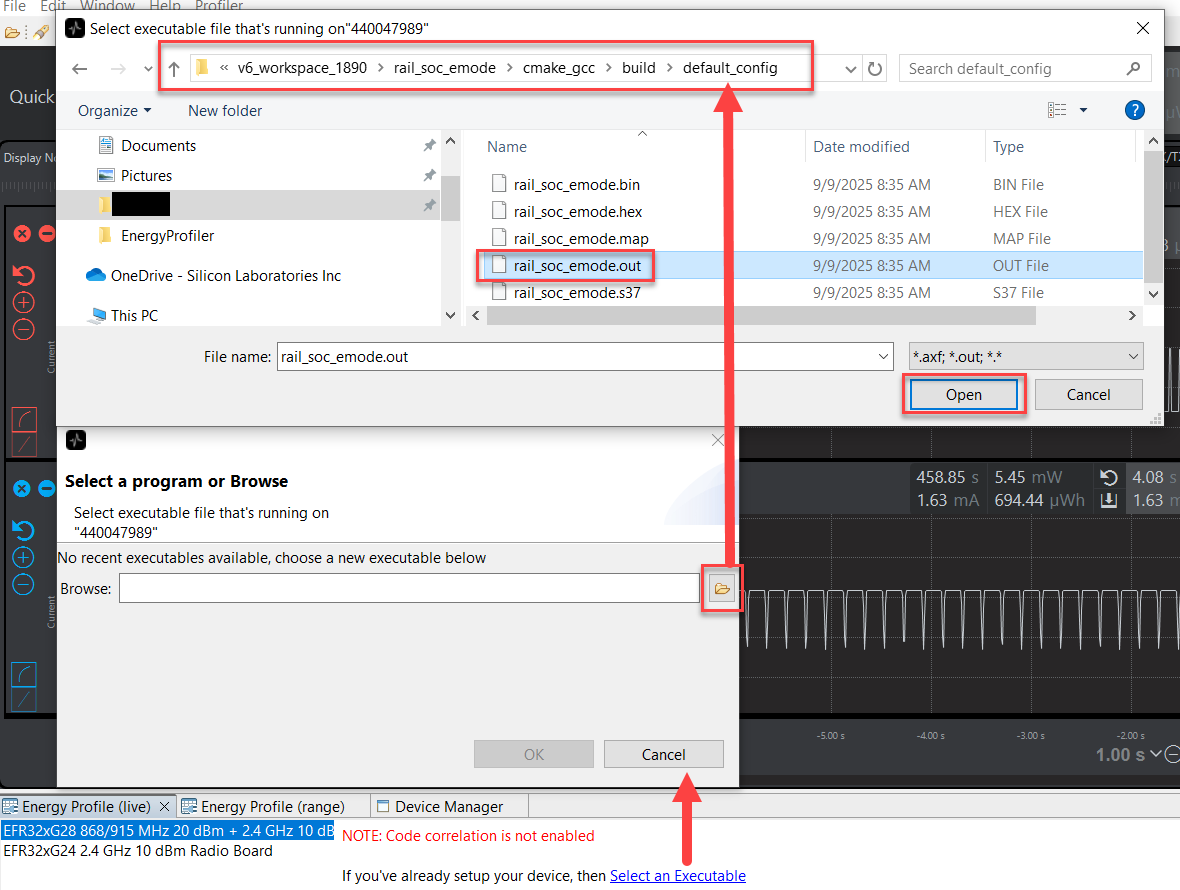1180x890 pixels.
Task: Click the Back navigation arrow
Action: click(x=80, y=69)
